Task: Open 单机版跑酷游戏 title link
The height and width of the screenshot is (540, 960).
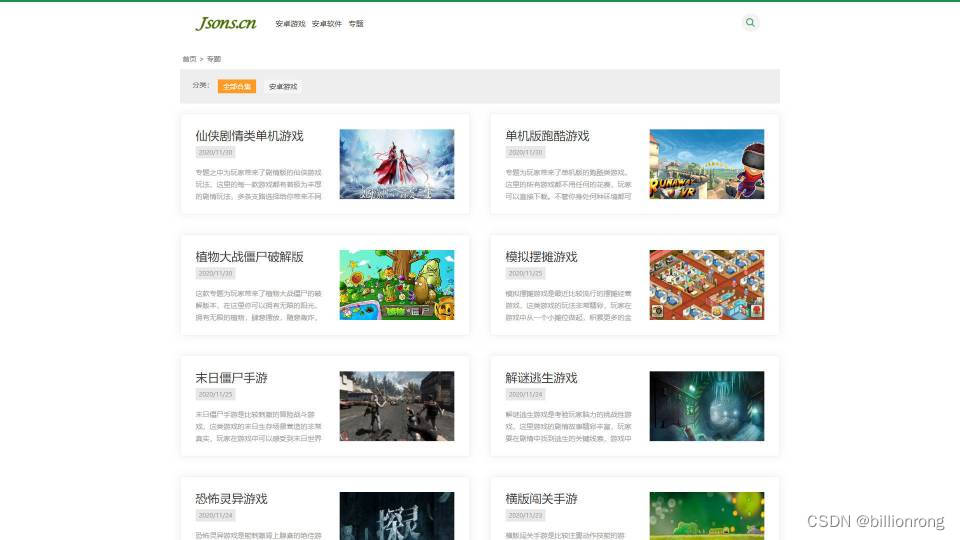Action: click(x=547, y=136)
